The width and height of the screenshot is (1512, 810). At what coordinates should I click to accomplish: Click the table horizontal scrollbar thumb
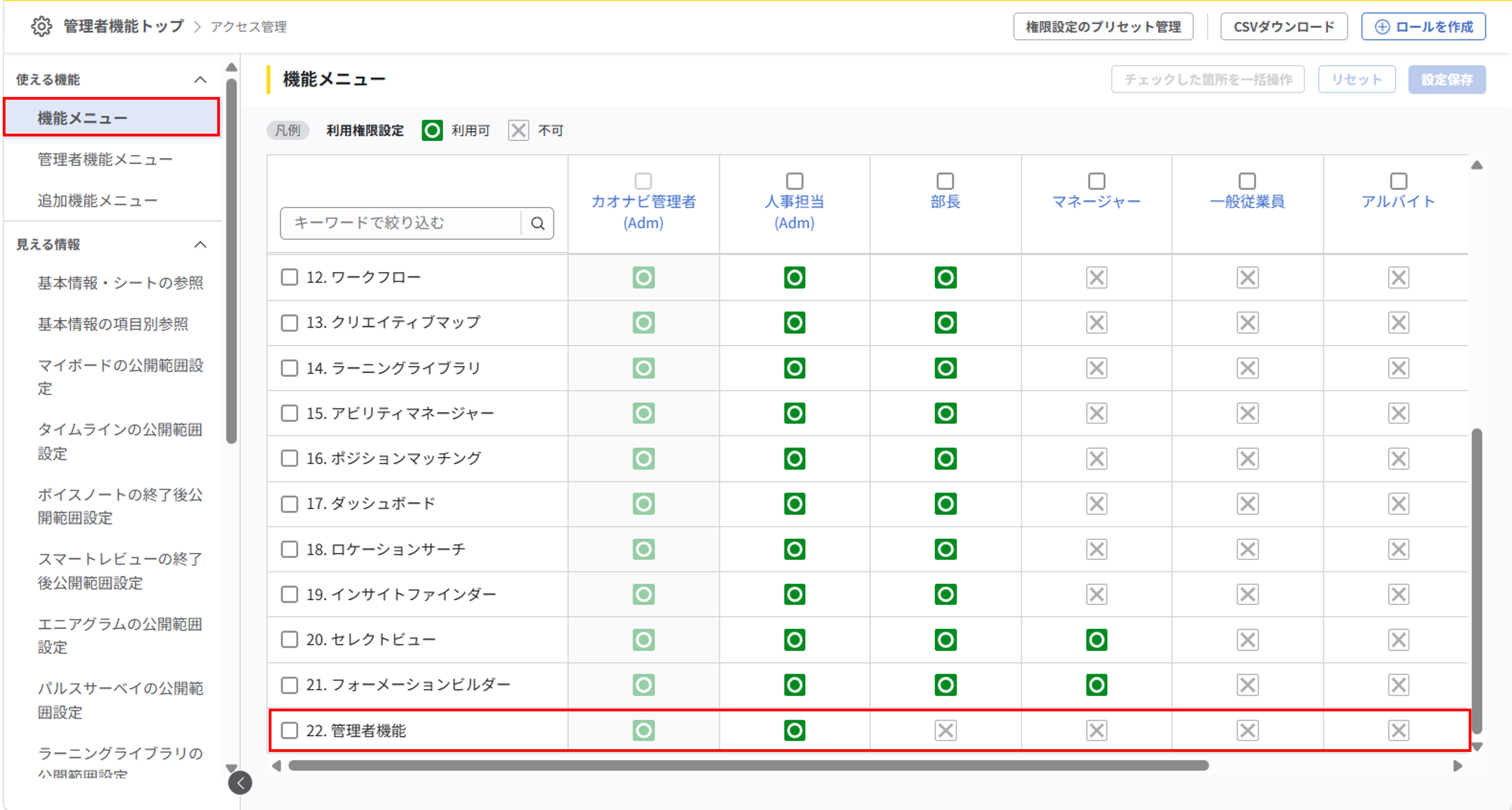point(748,765)
